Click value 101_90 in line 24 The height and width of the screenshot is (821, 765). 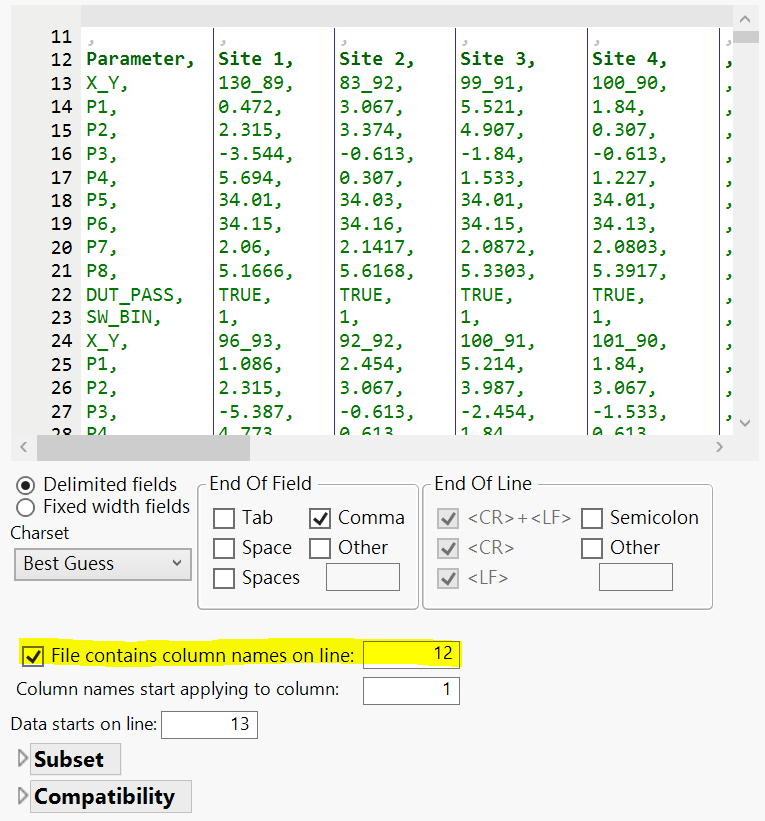630,341
